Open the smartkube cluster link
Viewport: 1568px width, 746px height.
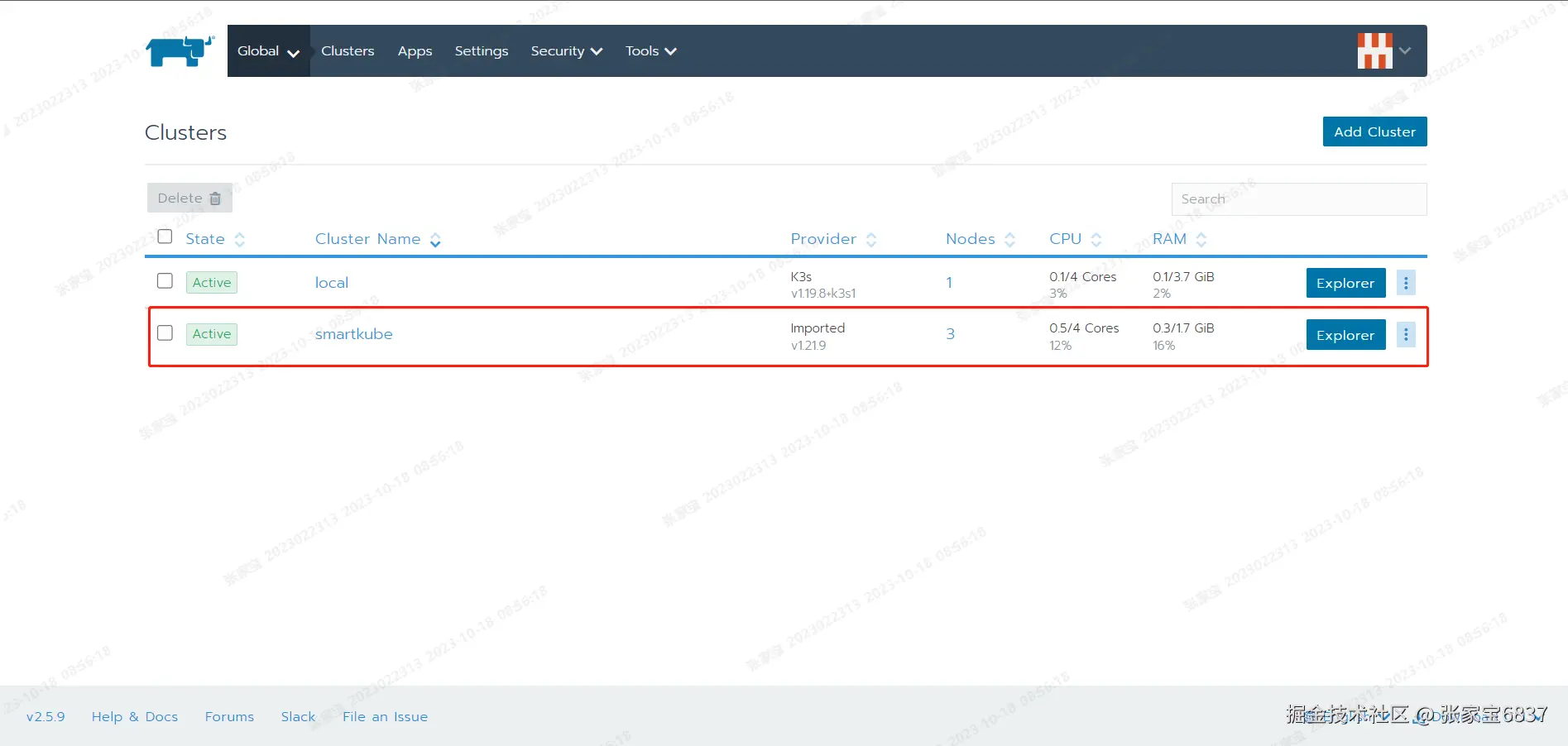(x=354, y=334)
